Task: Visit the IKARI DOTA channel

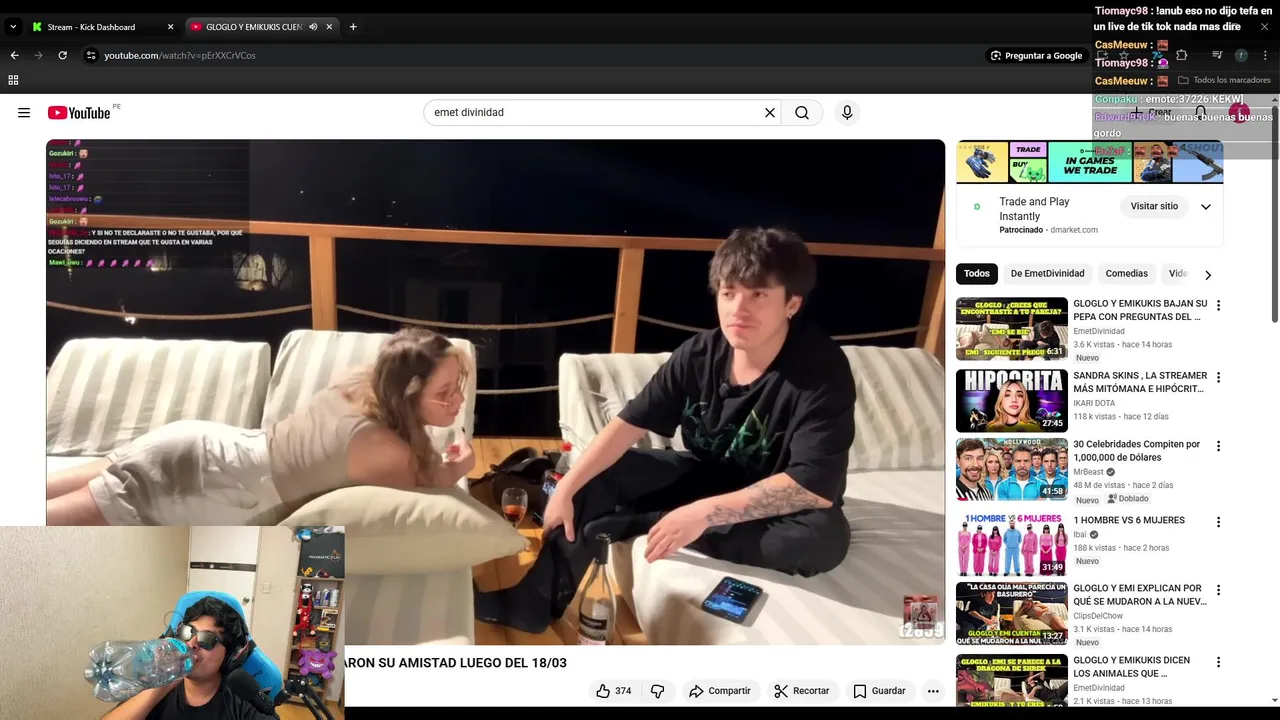Action: [x=1094, y=404]
